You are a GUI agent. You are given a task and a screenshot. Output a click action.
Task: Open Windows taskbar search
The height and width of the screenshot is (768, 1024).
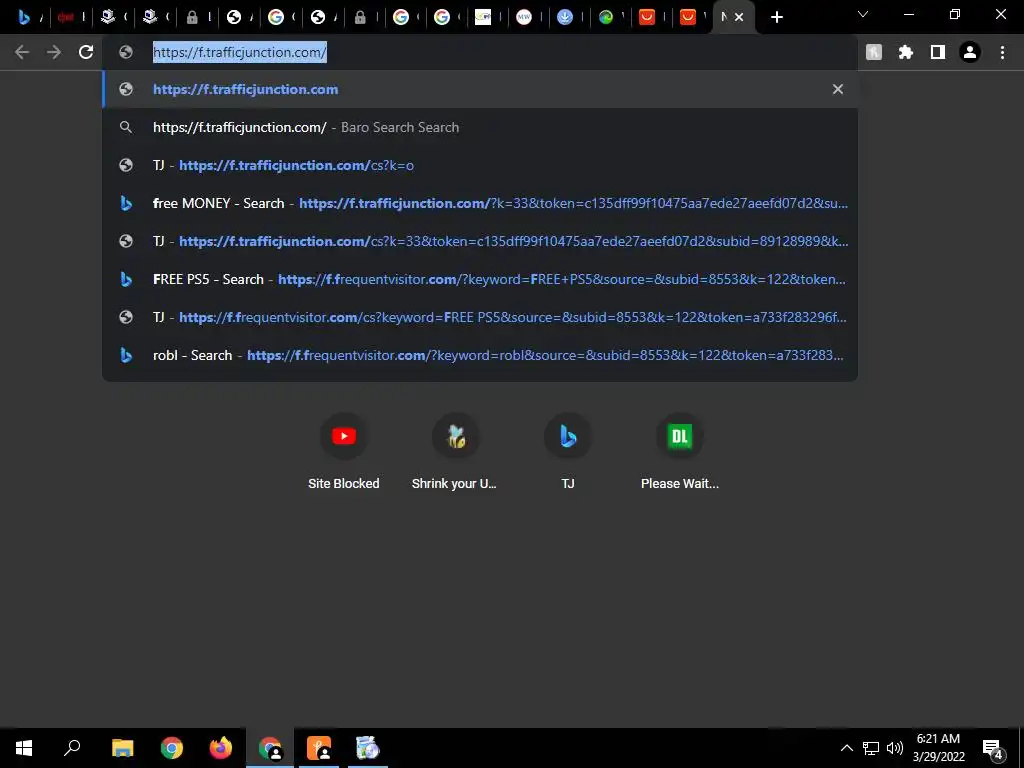pos(72,748)
